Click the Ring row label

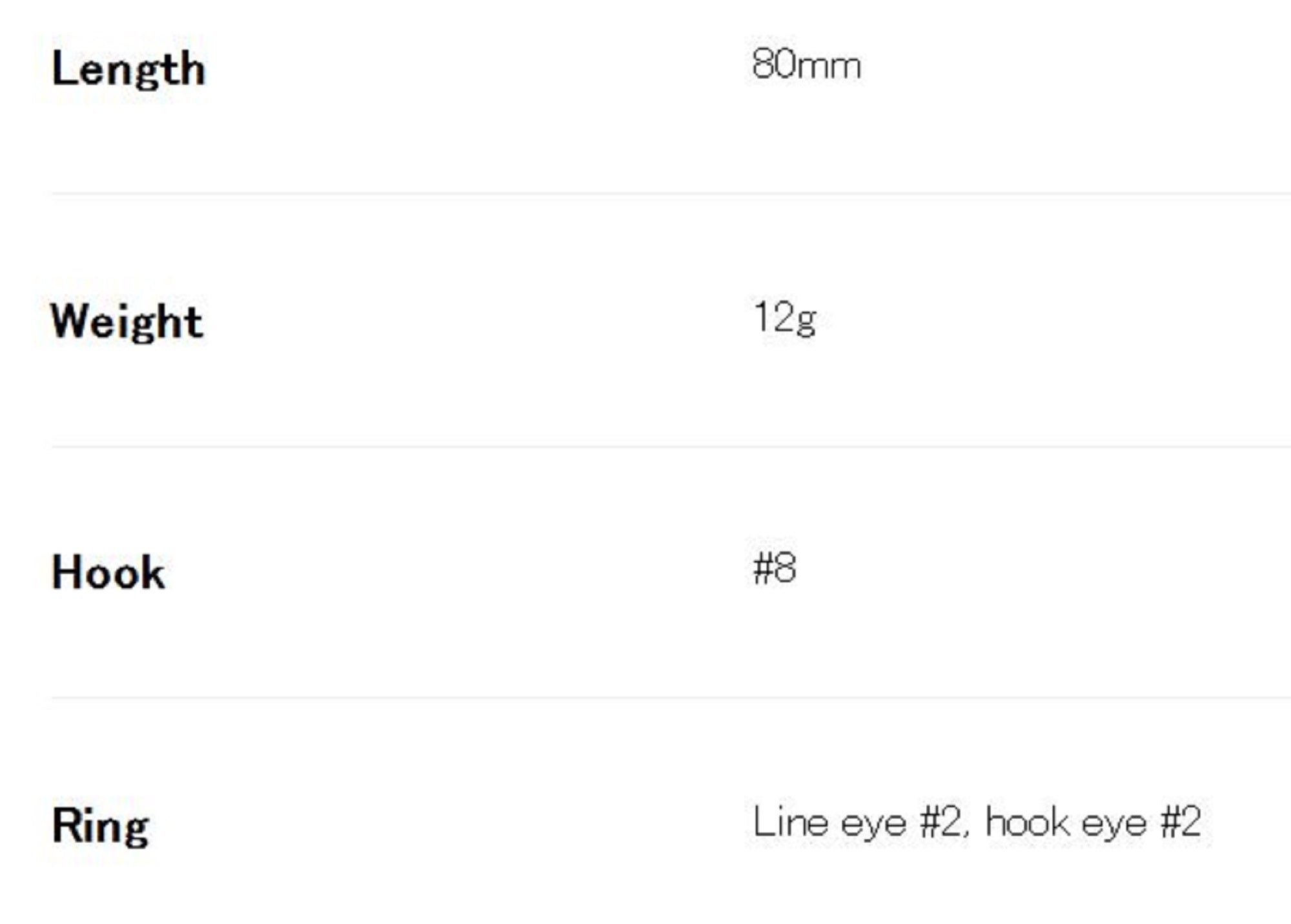tap(101, 825)
